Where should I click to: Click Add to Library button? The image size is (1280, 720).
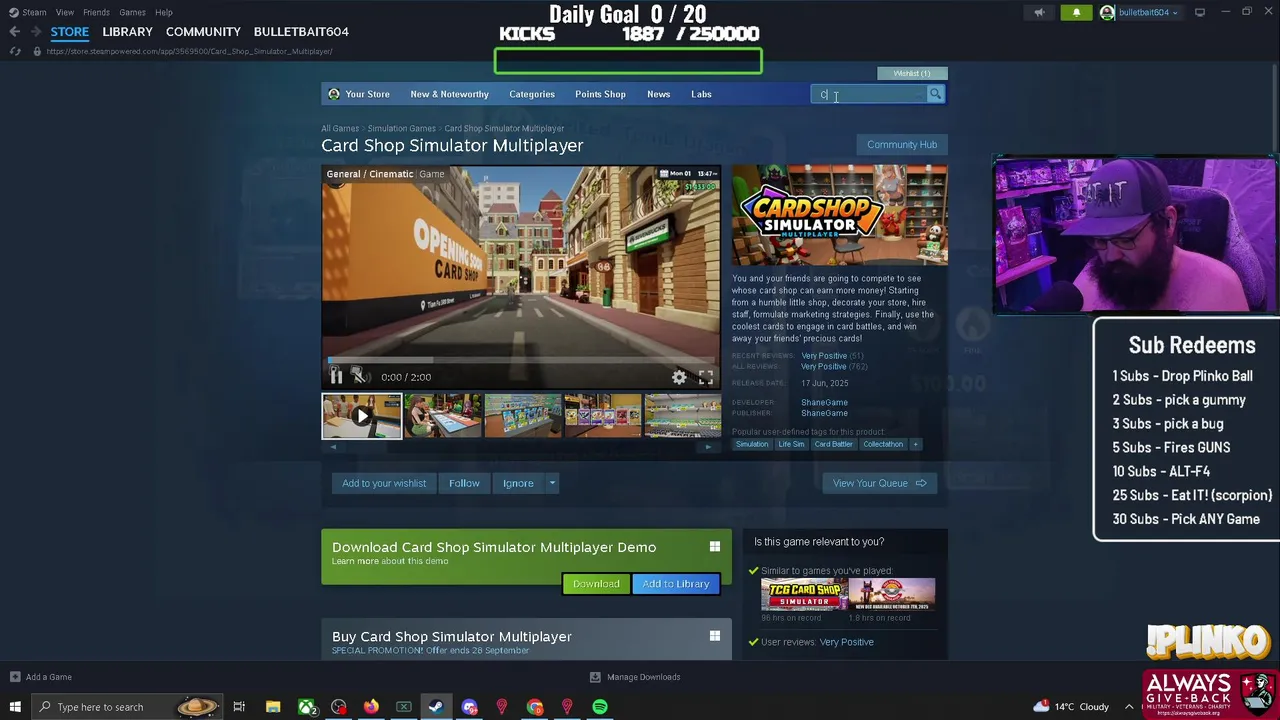coord(676,584)
